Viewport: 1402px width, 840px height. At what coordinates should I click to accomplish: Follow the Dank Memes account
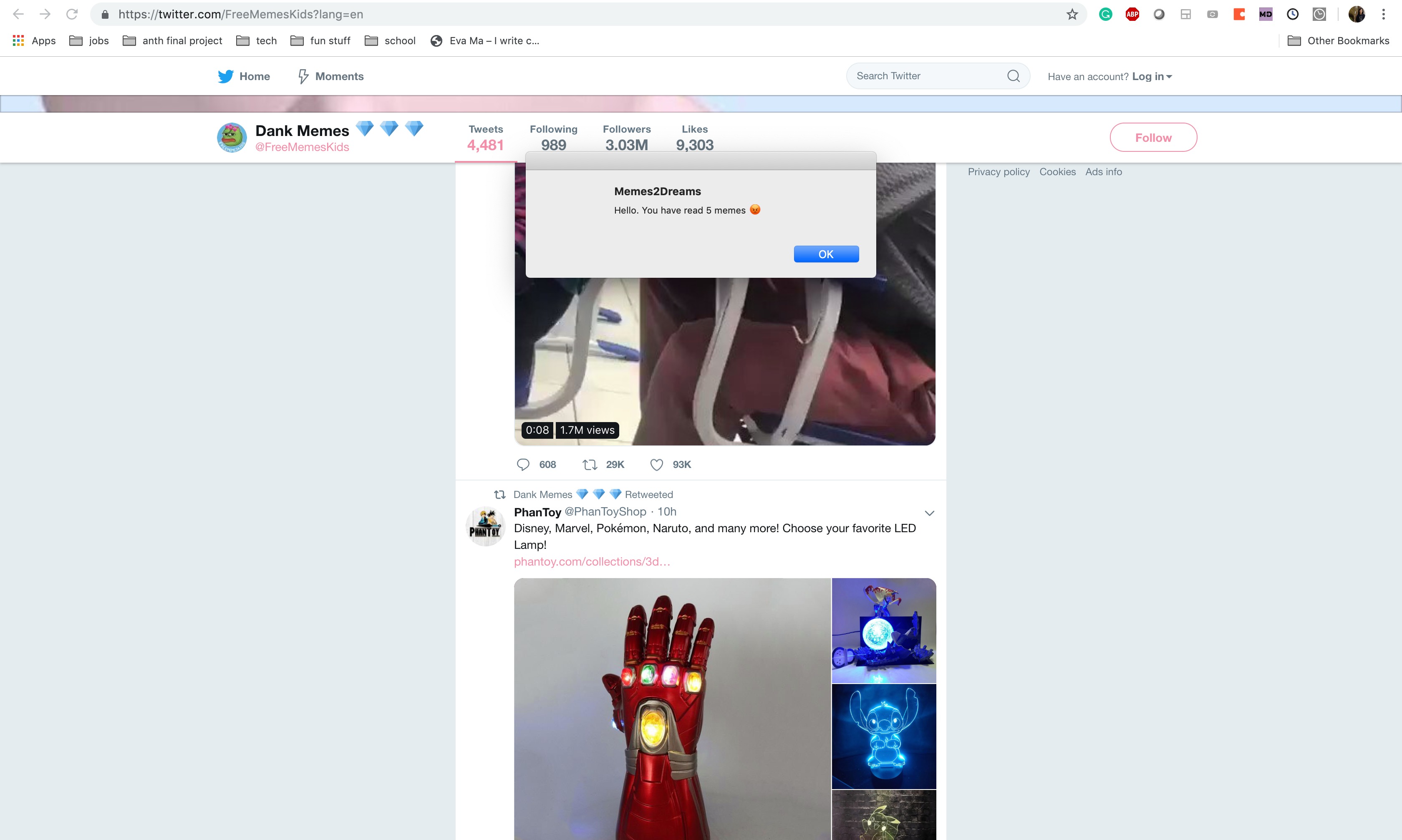tap(1153, 138)
